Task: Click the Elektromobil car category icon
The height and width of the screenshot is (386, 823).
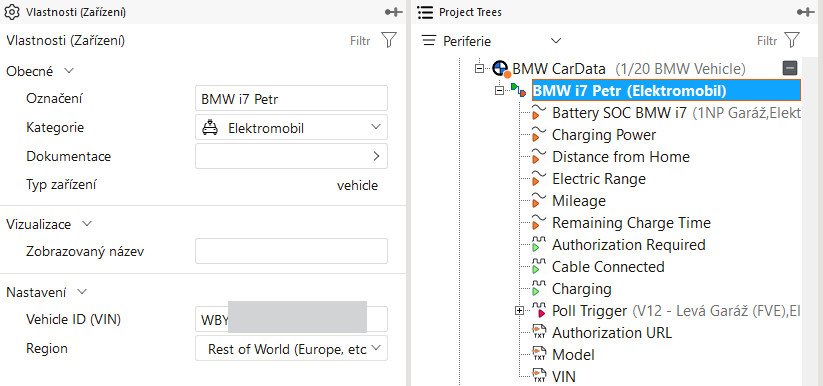Action: pos(210,128)
